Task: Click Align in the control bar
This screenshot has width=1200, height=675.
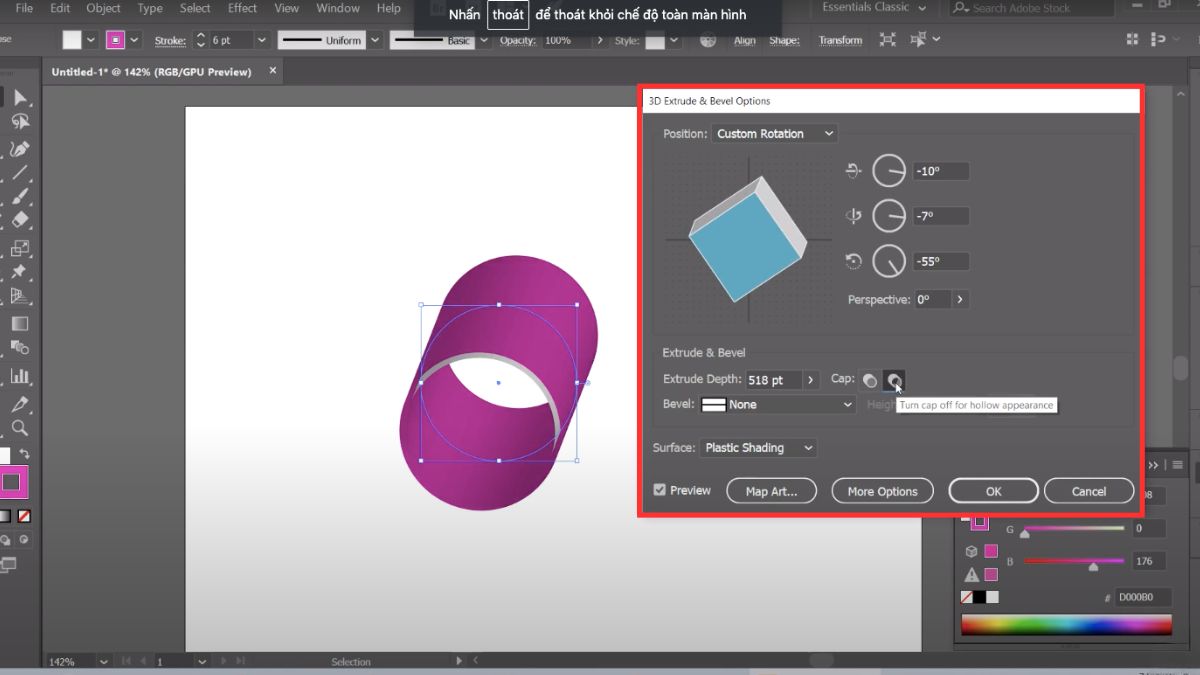Action: pos(745,41)
